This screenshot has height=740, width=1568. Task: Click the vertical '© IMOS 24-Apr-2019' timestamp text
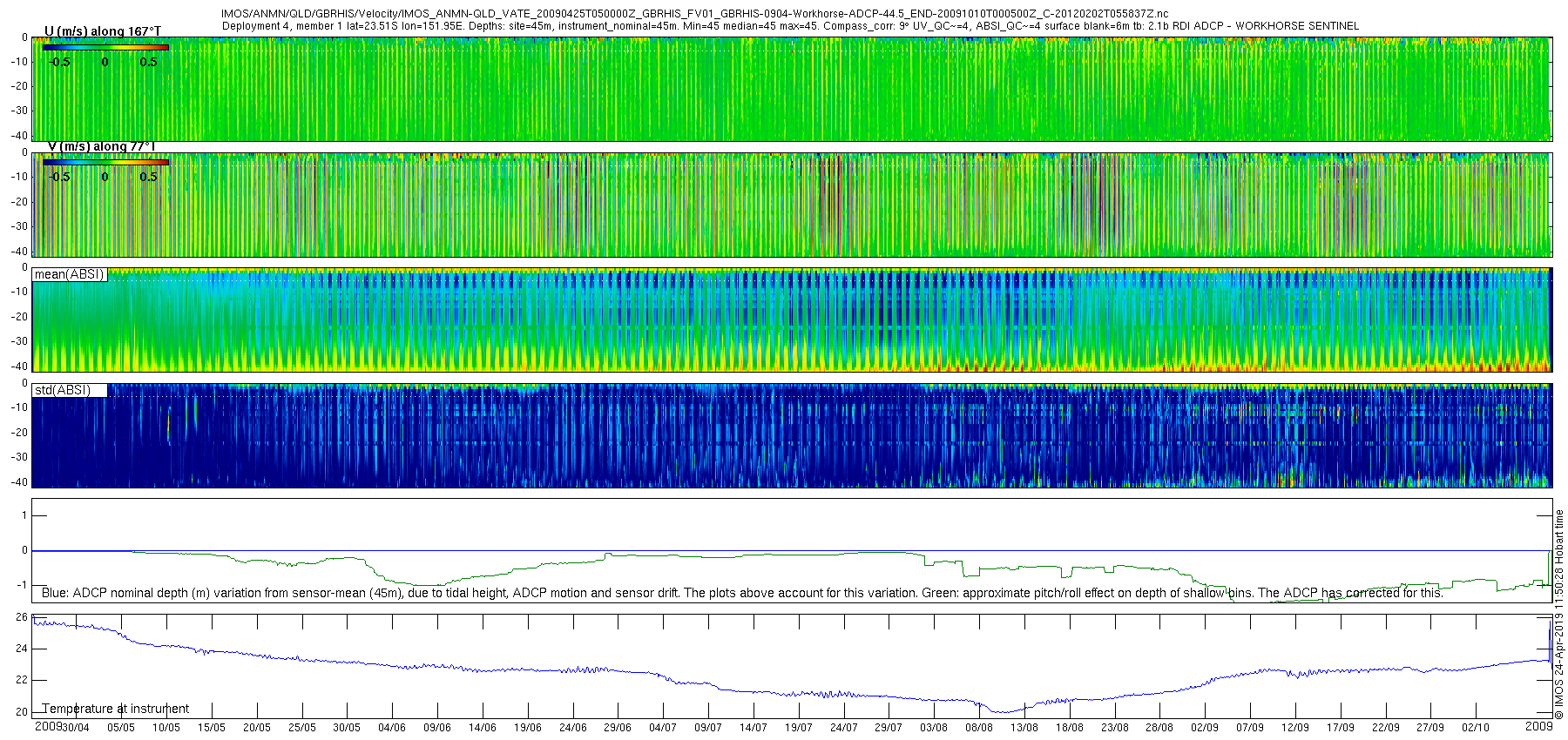click(1559, 614)
